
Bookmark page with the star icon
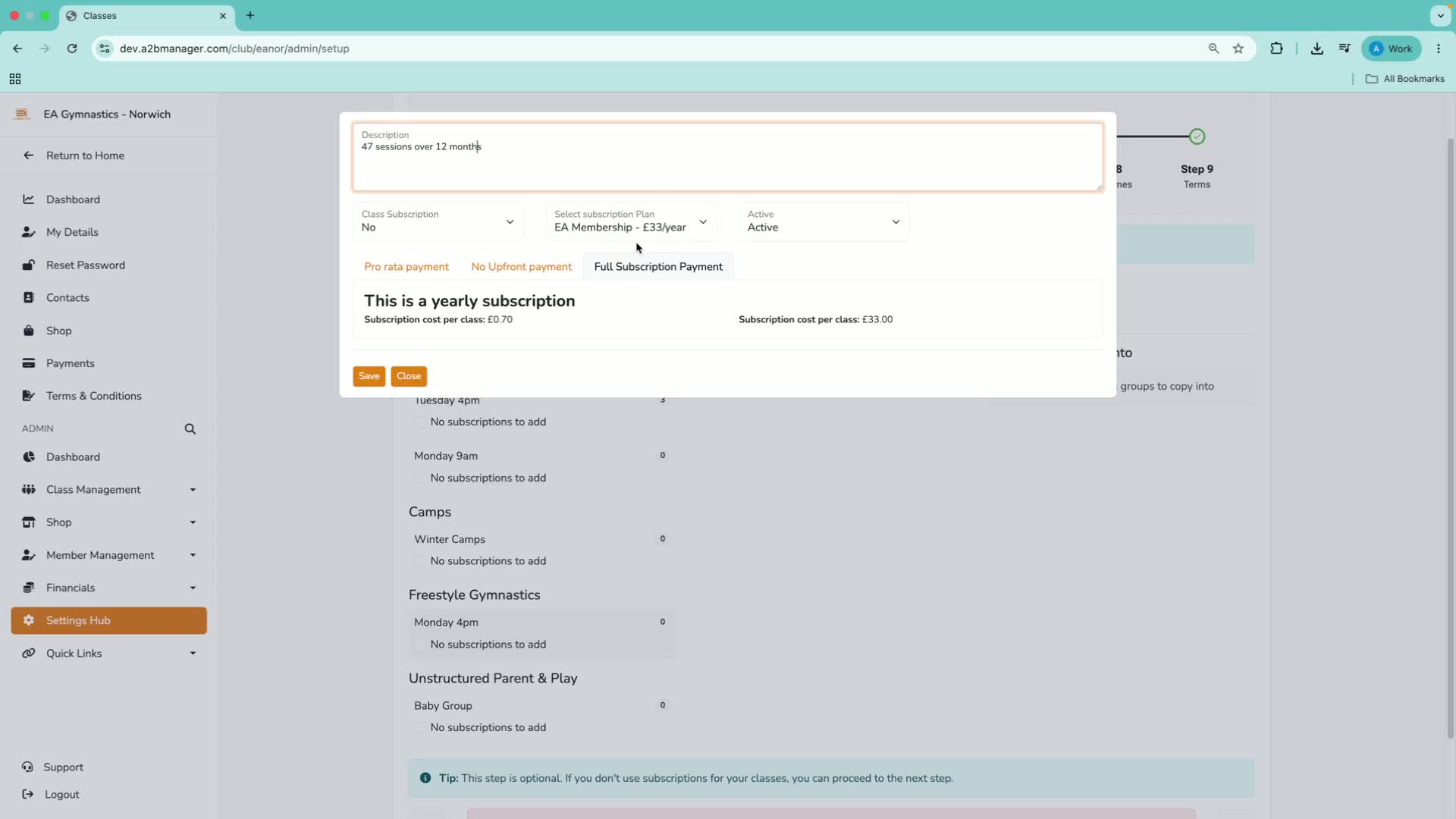pos(1238,49)
